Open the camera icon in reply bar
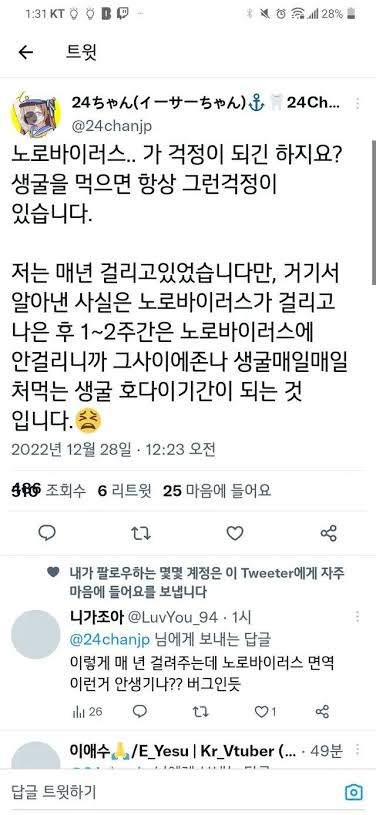This screenshot has height=815, width=376. (354, 792)
